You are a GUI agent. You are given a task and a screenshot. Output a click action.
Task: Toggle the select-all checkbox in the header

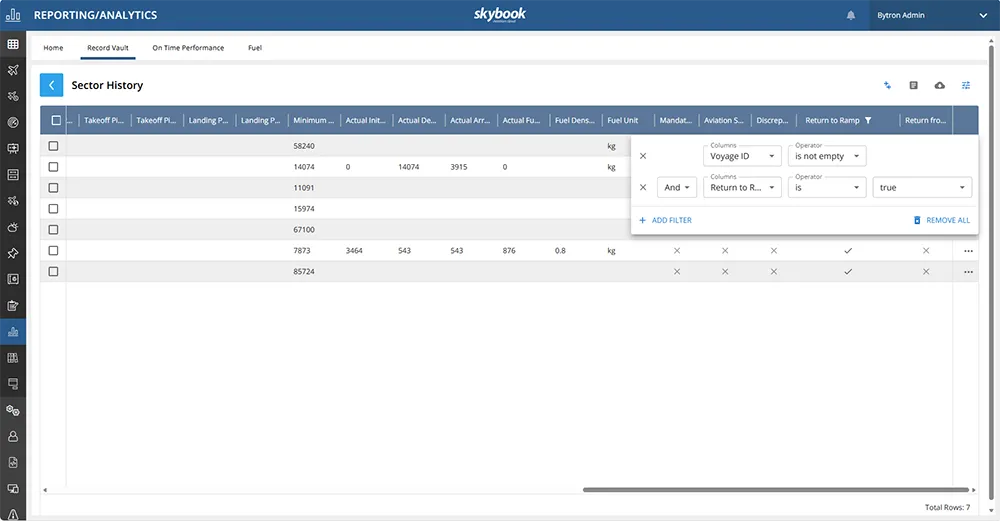tap(56, 121)
